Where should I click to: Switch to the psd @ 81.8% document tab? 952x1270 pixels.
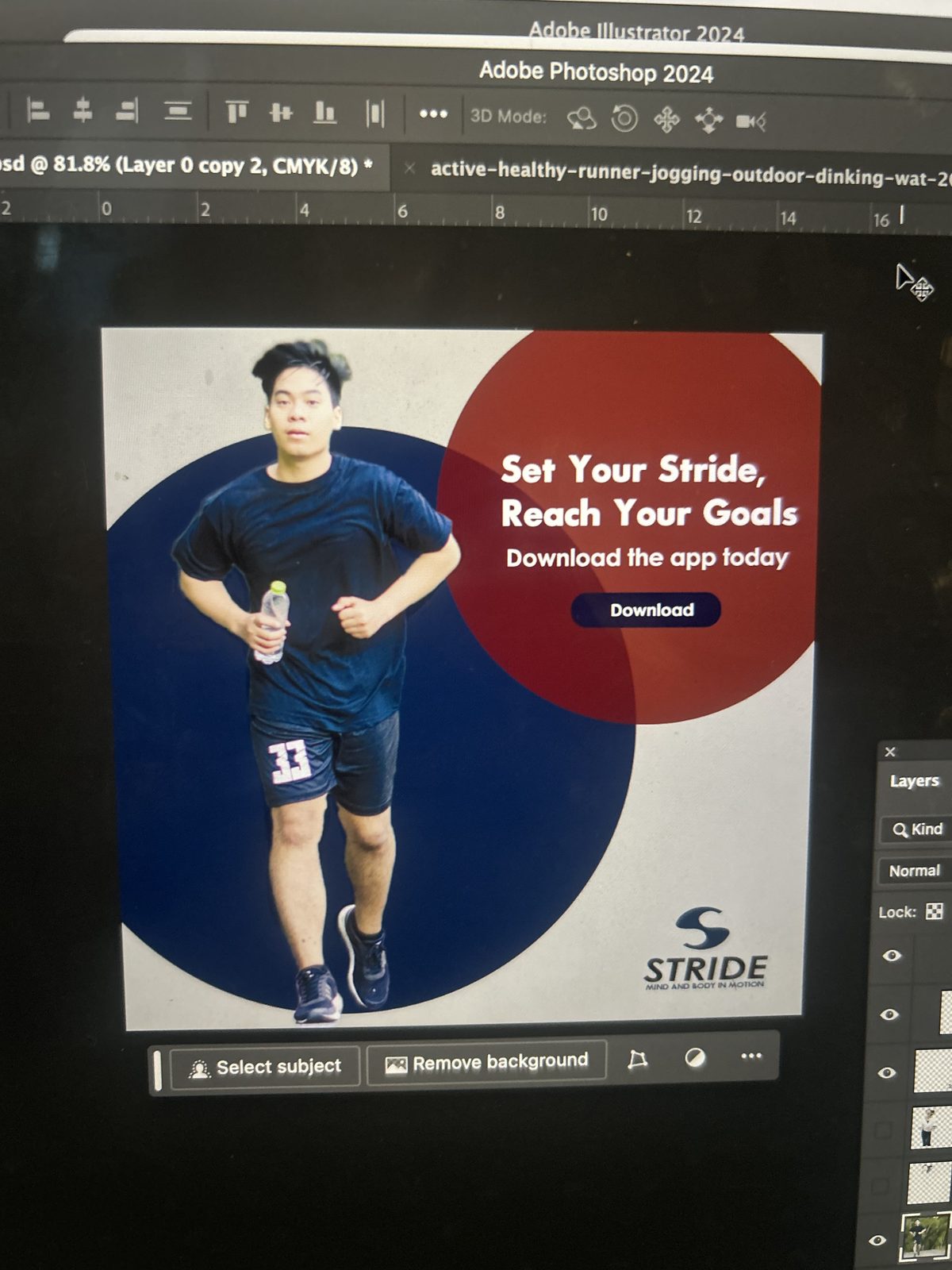coord(186,165)
